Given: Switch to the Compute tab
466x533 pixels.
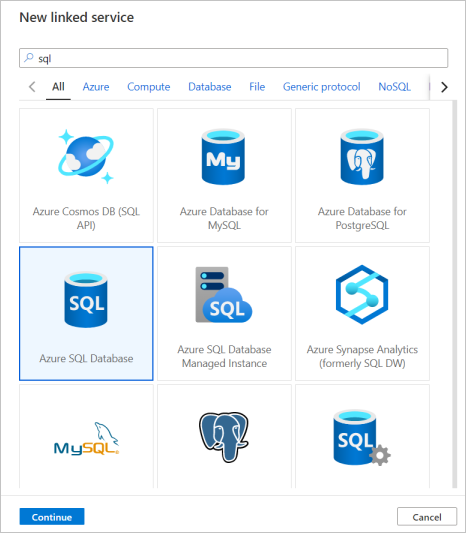Looking at the screenshot, I should click(x=149, y=87).
